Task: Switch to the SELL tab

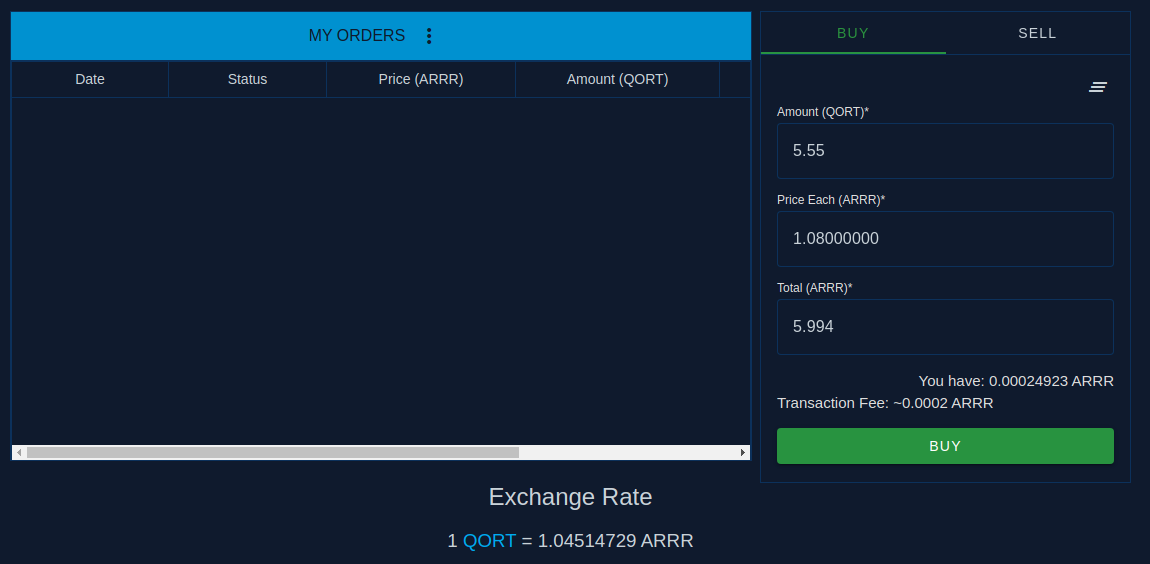Action: (x=1037, y=33)
